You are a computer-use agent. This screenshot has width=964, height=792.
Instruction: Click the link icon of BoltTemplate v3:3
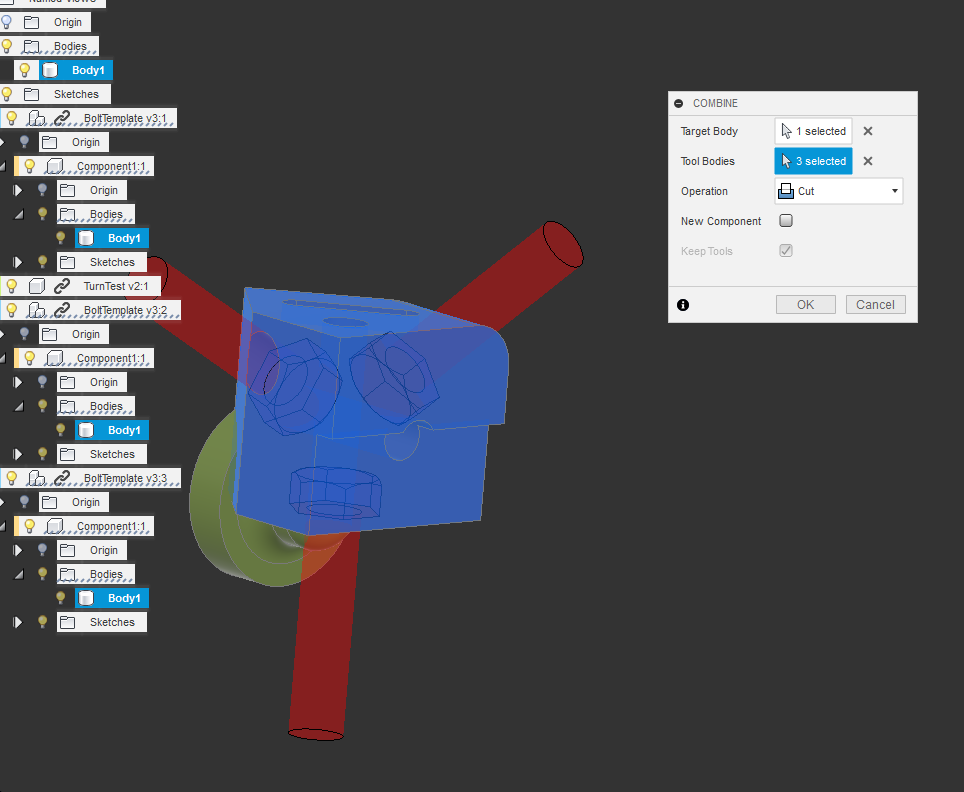pos(62,478)
